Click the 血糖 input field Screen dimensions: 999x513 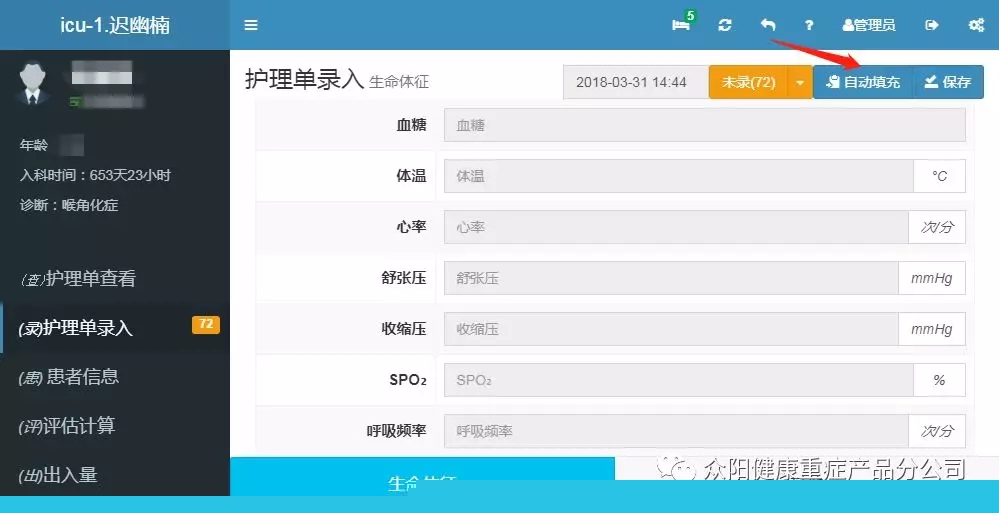[704, 125]
